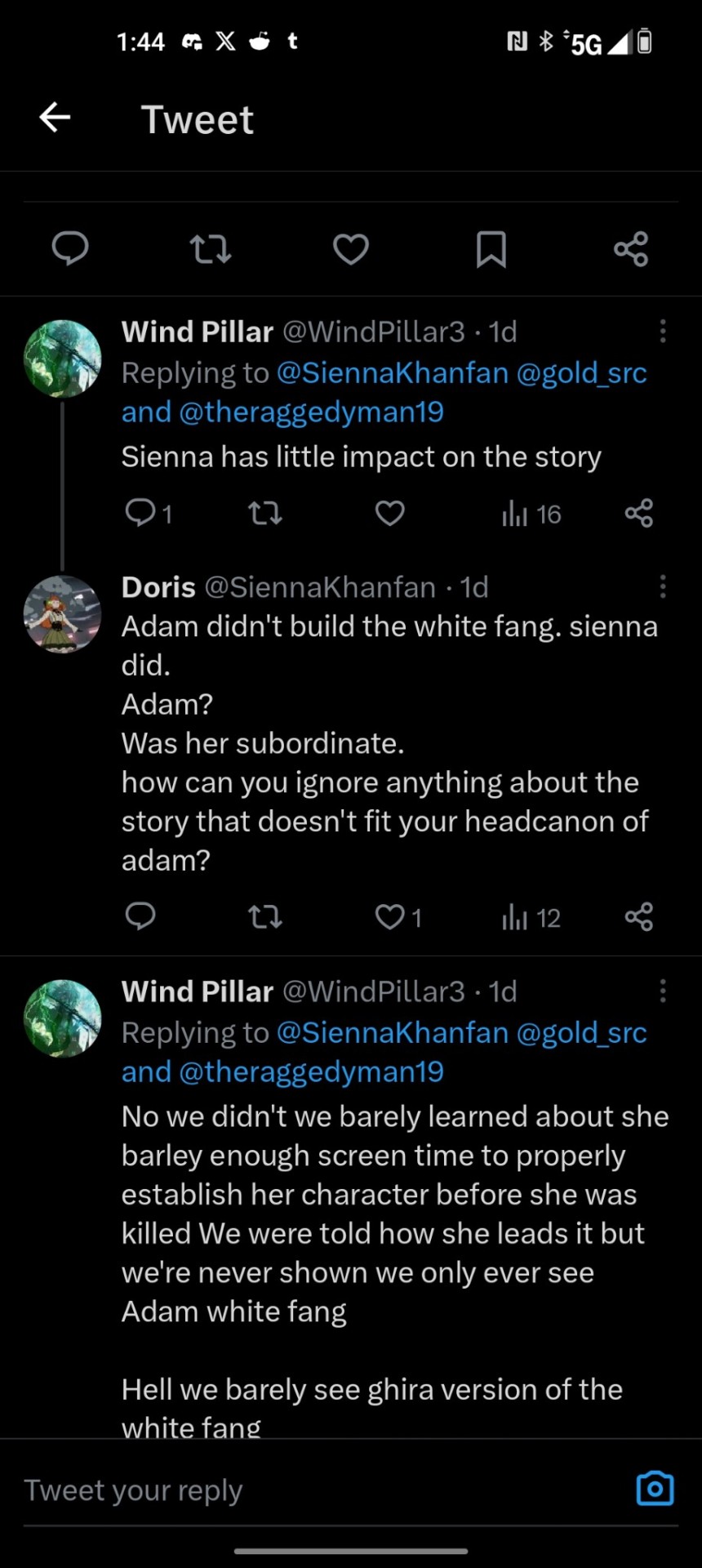Tap the back arrow in the header
702x1568 pixels.
(55, 118)
